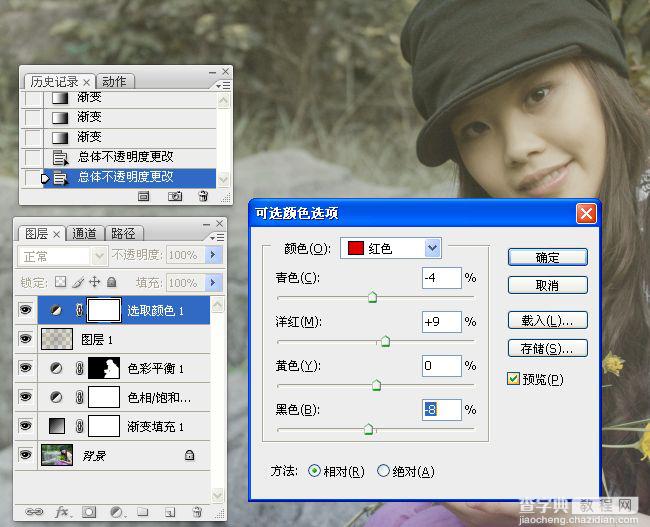Click 青色 value input field

point(441,278)
